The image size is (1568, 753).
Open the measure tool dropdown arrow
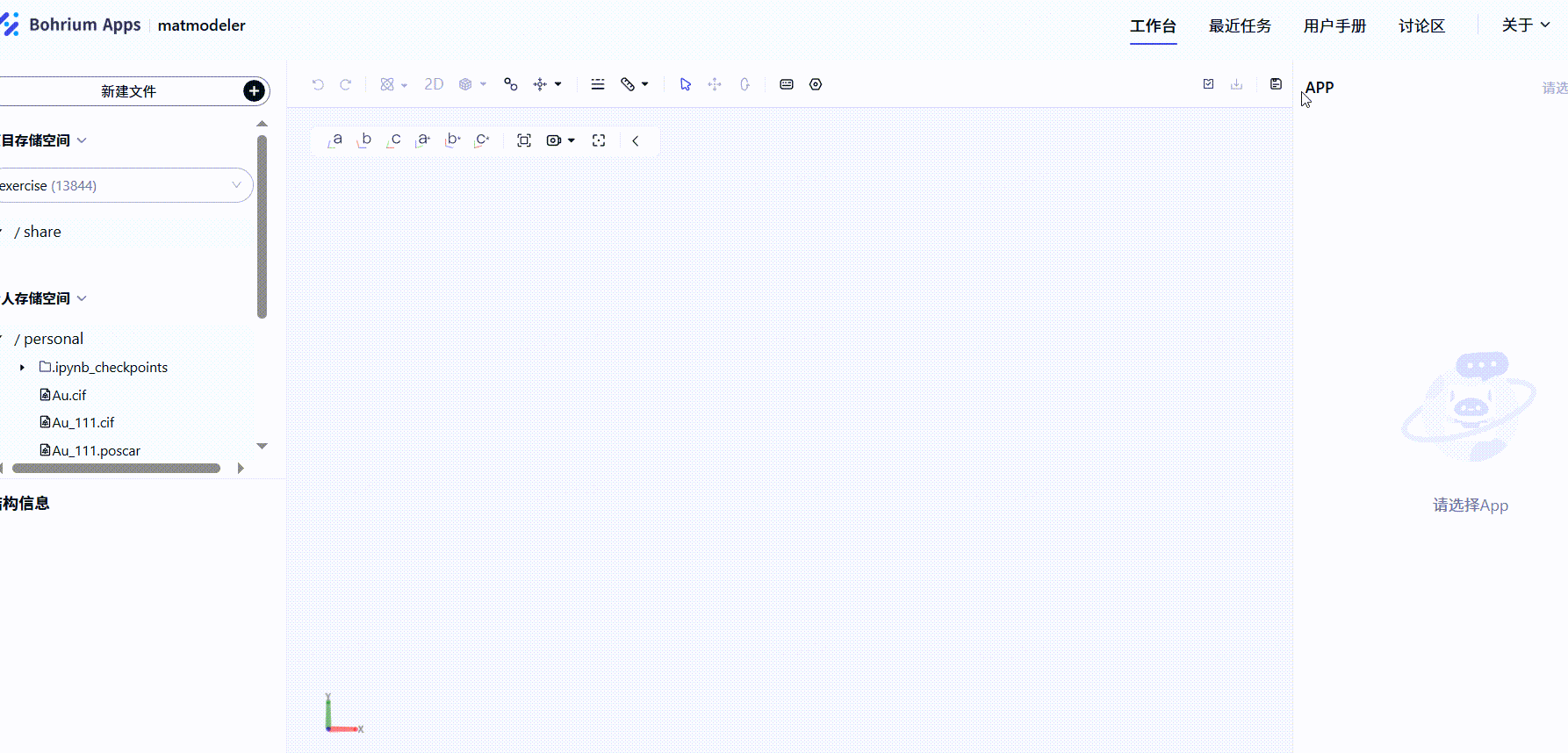click(x=645, y=85)
